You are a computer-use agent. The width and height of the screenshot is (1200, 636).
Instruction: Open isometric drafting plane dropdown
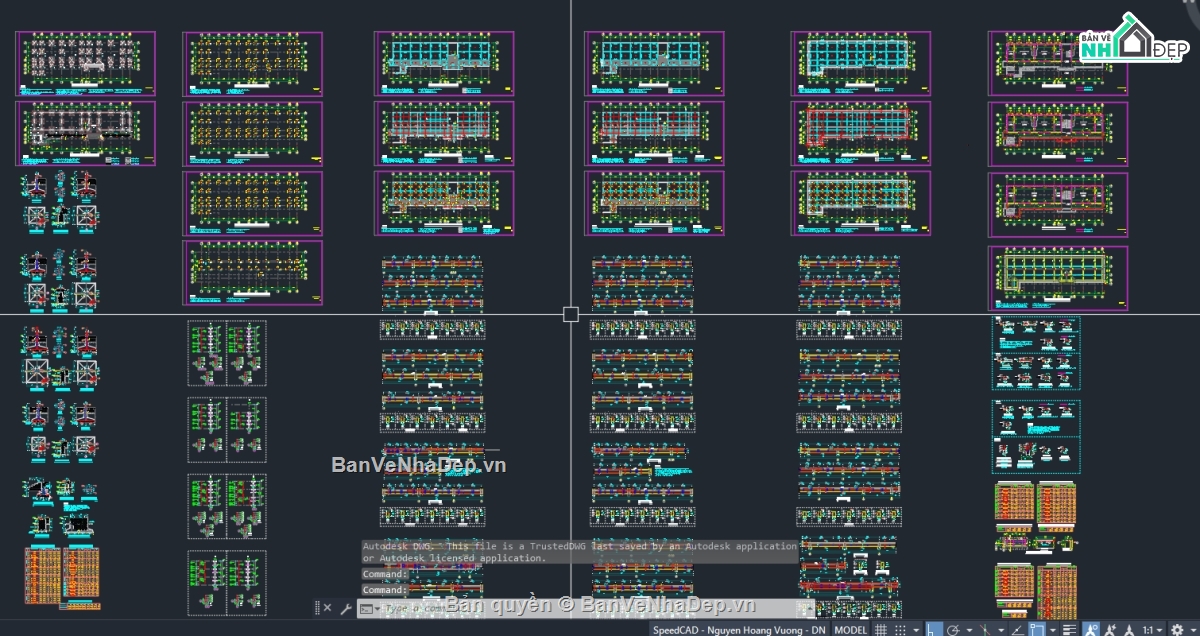tap(1001, 630)
